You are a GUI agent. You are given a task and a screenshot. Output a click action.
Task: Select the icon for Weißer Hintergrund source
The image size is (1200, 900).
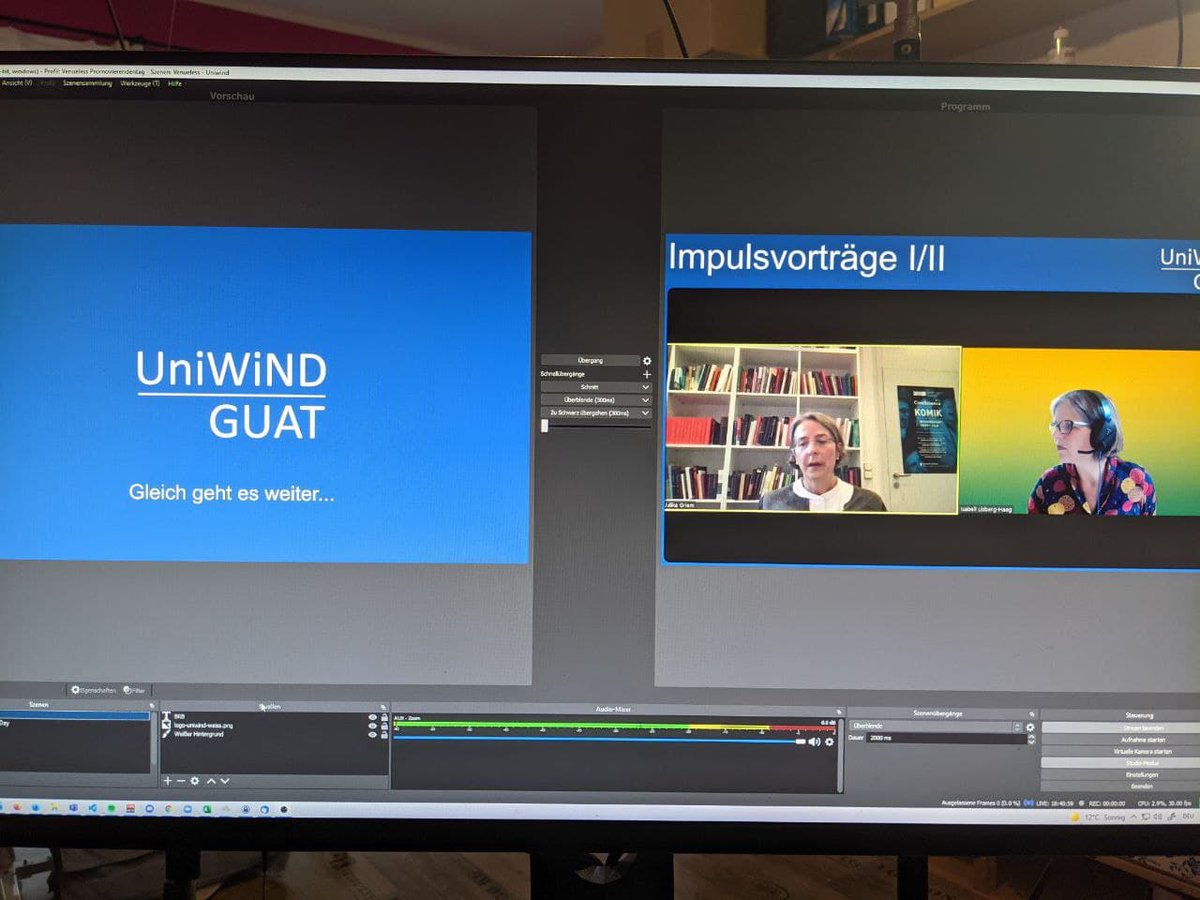pyautogui.click(x=166, y=734)
